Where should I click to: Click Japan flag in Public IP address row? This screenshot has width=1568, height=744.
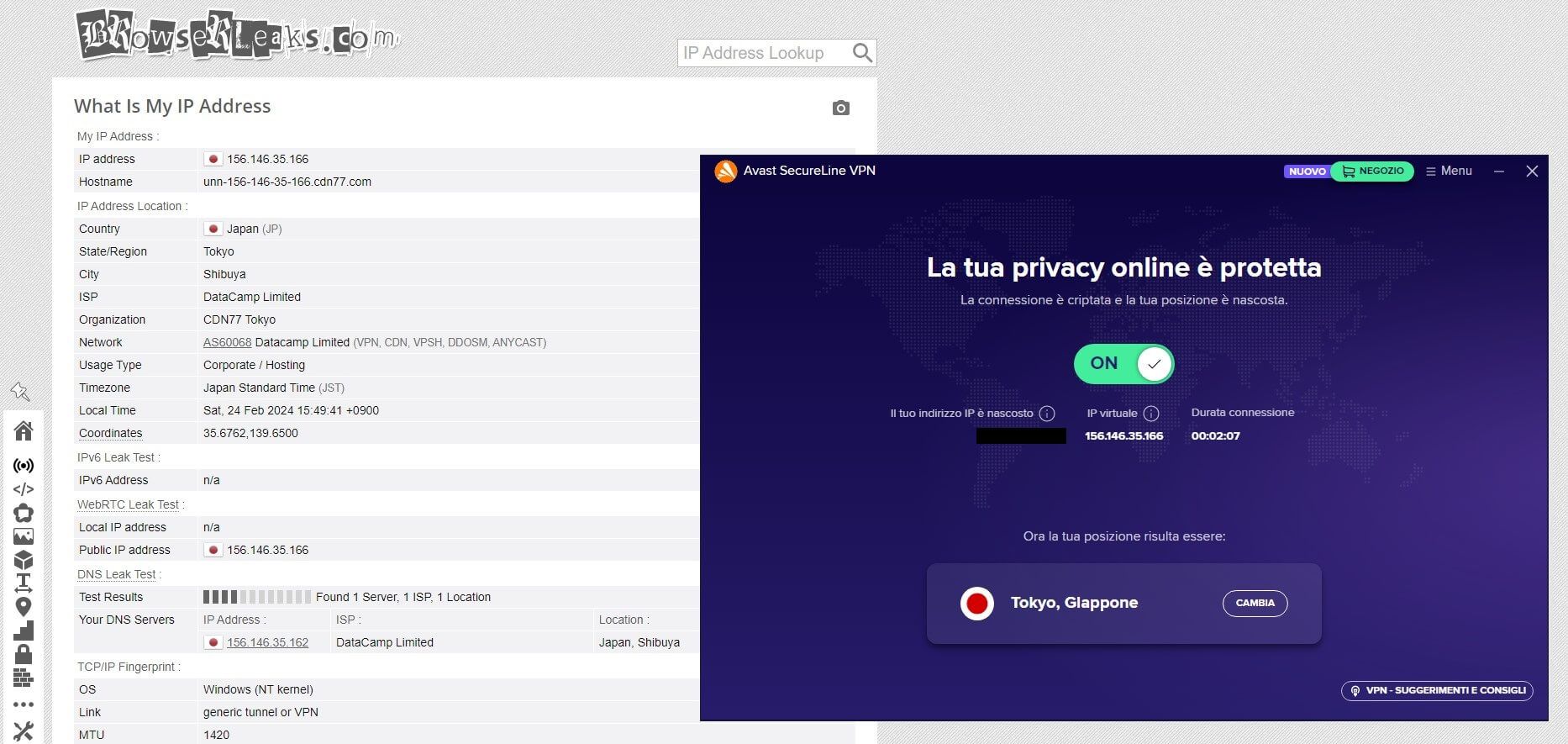click(213, 550)
